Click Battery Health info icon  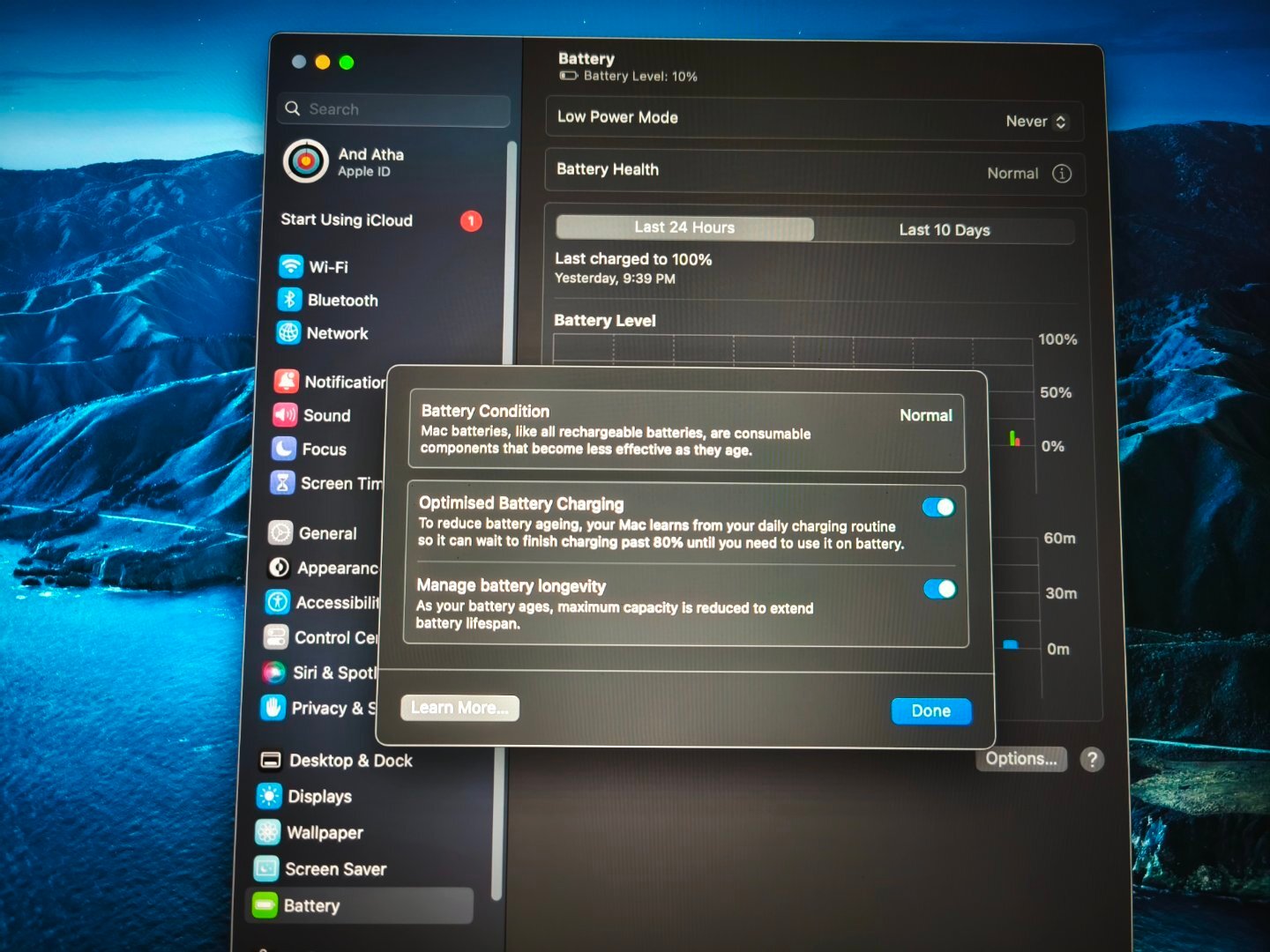[x=1062, y=174]
